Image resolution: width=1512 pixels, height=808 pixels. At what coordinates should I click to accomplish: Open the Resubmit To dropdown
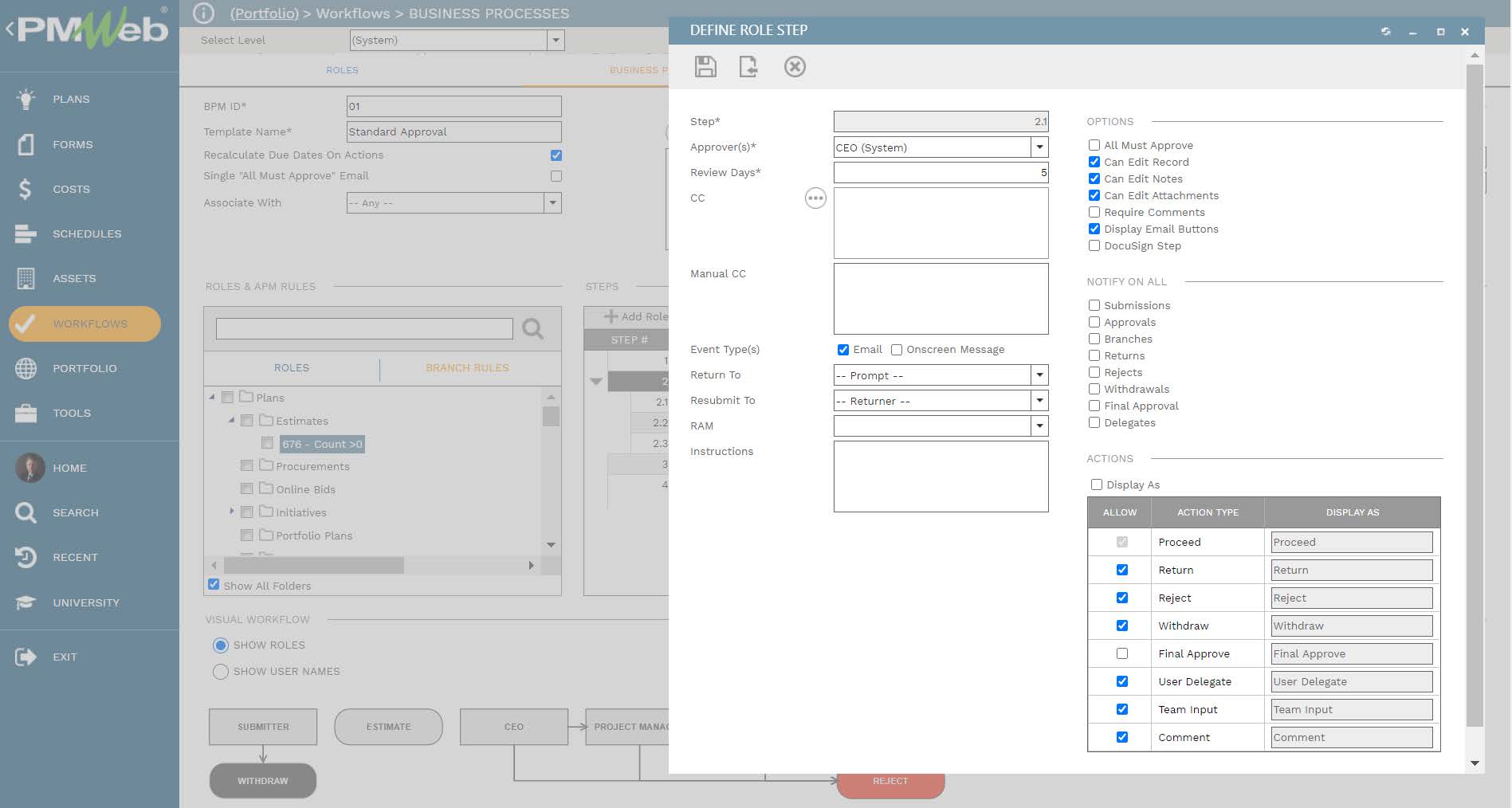pos(1039,401)
